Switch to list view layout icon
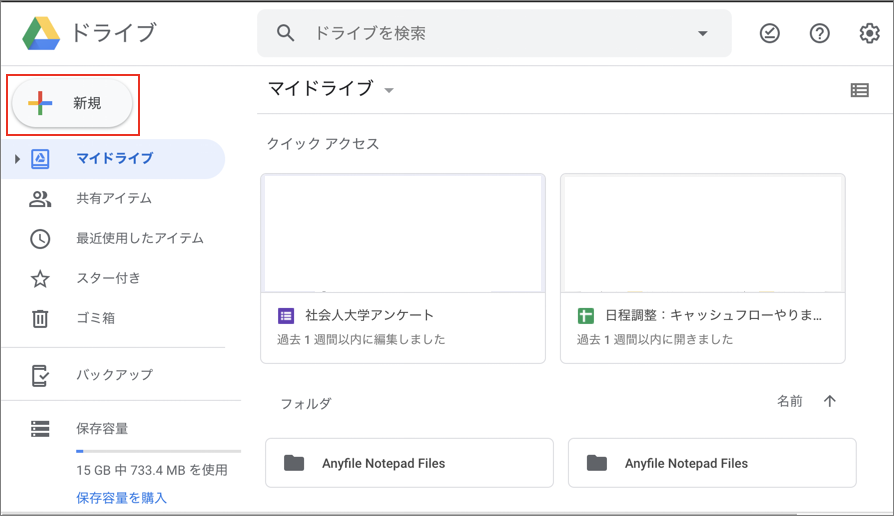 click(x=859, y=90)
